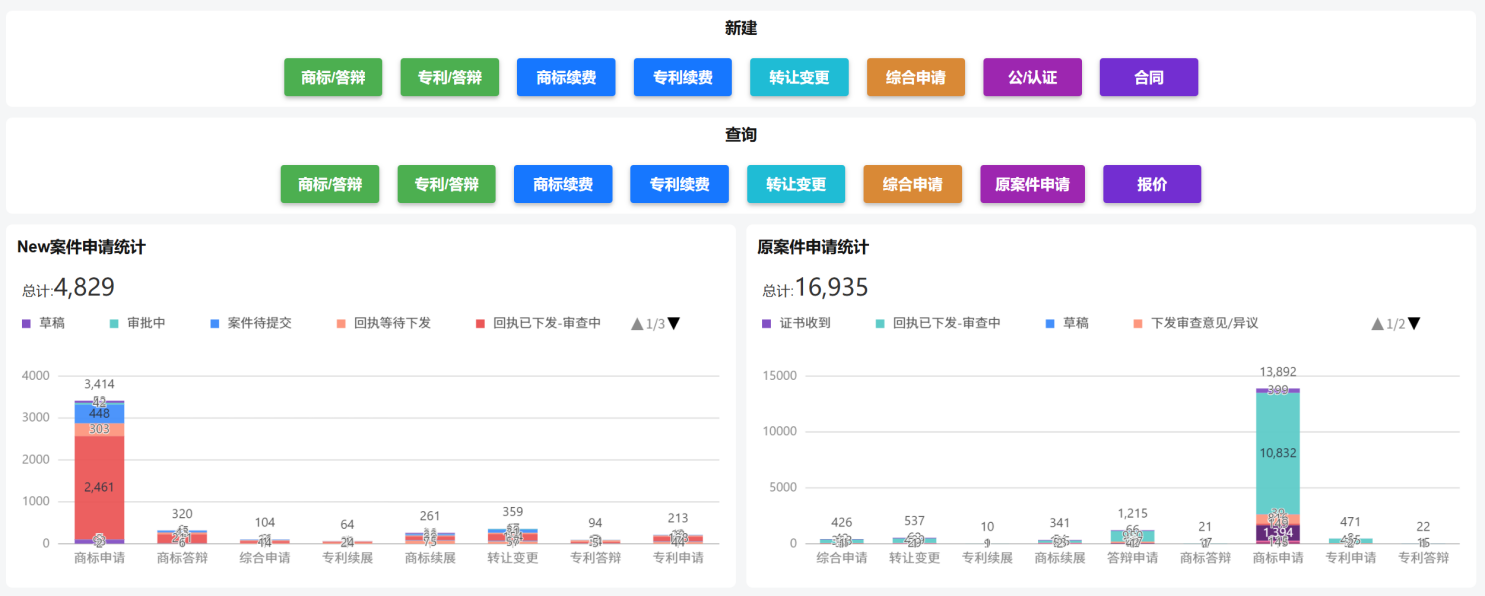Toggle 回执等待下发 legend series

pyautogui.click(x=384, y=323)
